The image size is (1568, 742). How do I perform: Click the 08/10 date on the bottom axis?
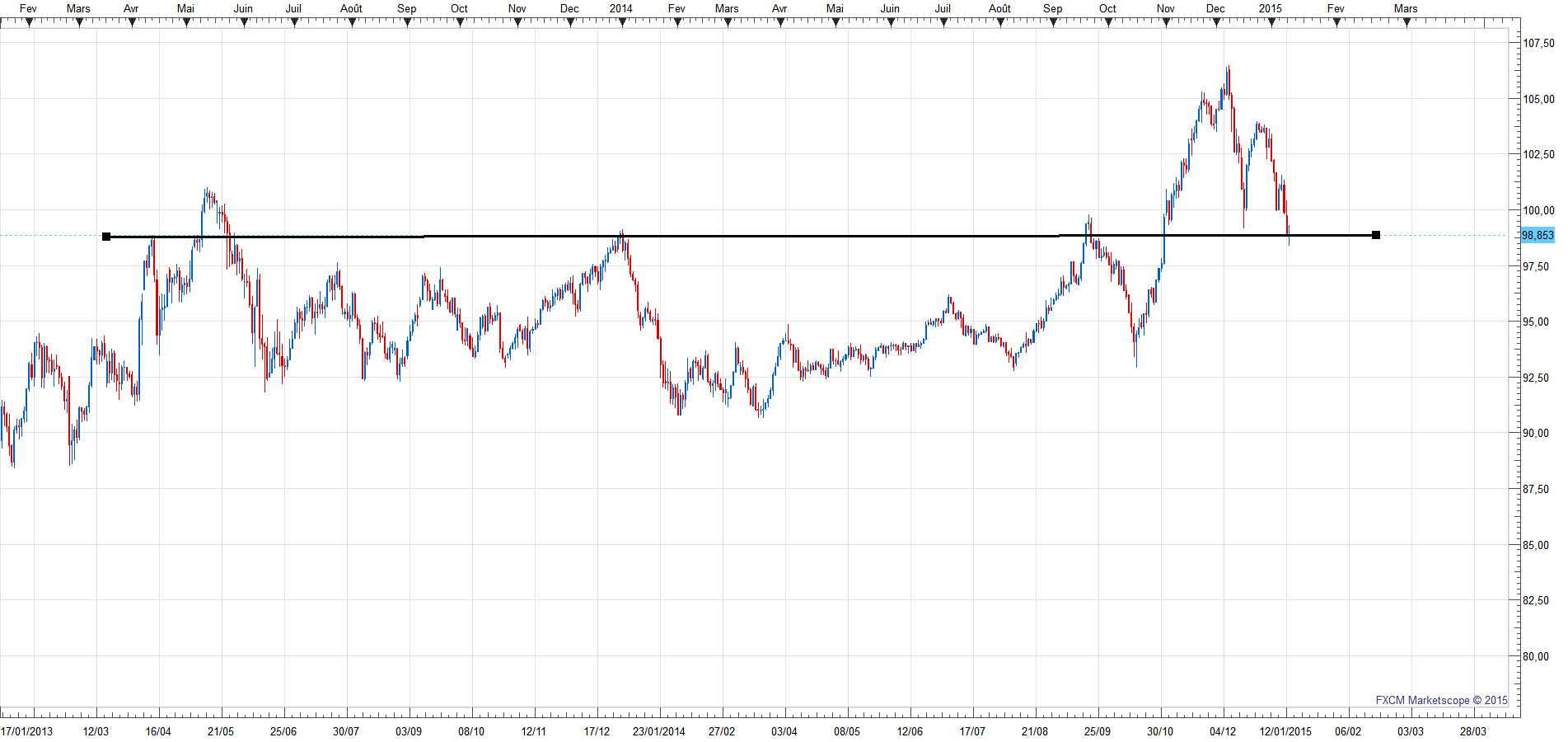tap(471, 731)
